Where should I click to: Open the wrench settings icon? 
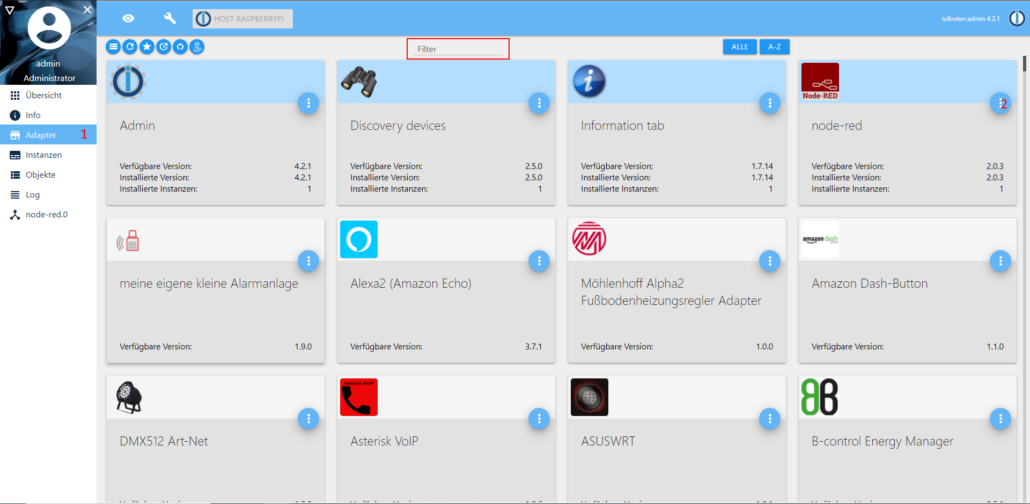point(169,18)
